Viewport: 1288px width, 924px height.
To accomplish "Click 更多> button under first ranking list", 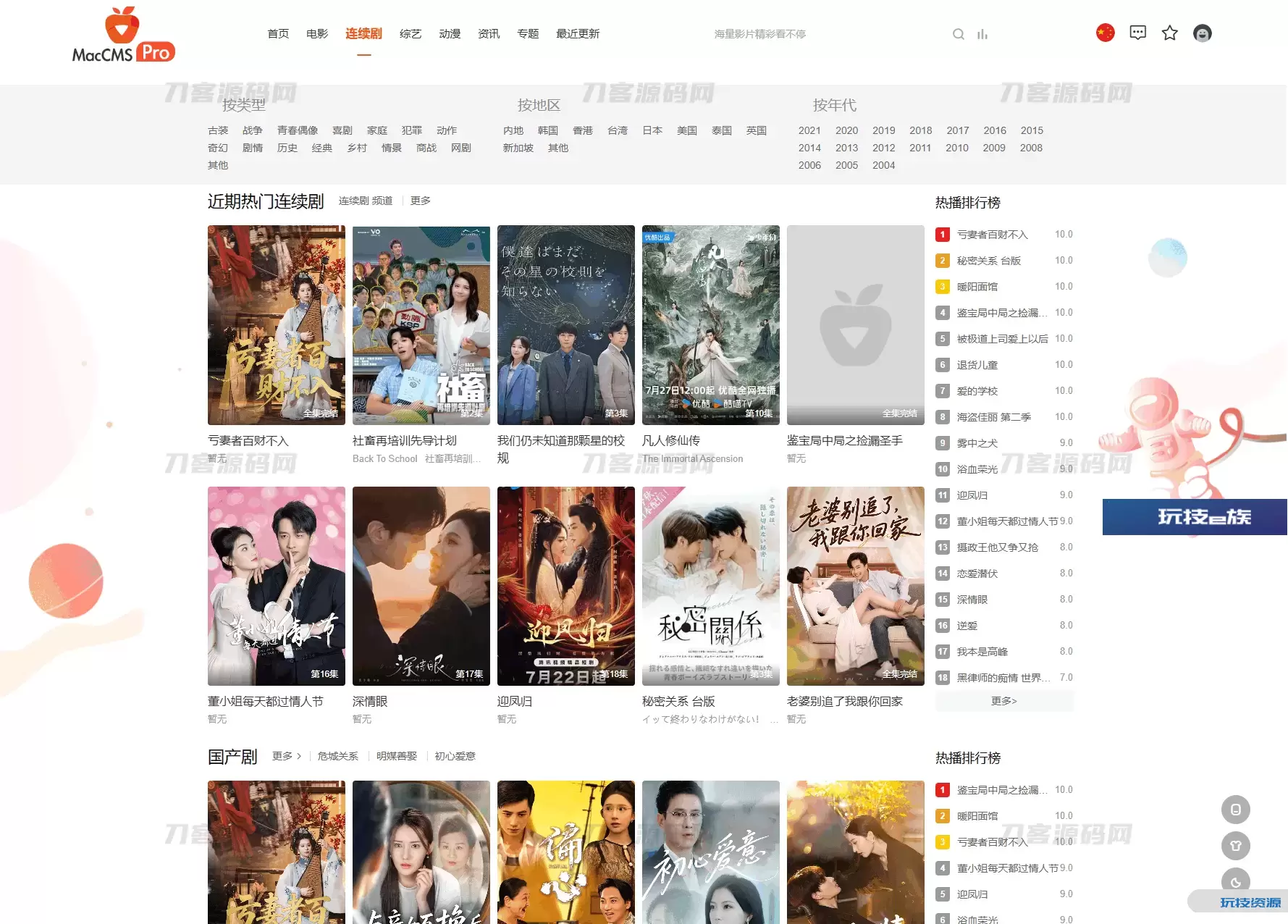I will (1004, 701).
